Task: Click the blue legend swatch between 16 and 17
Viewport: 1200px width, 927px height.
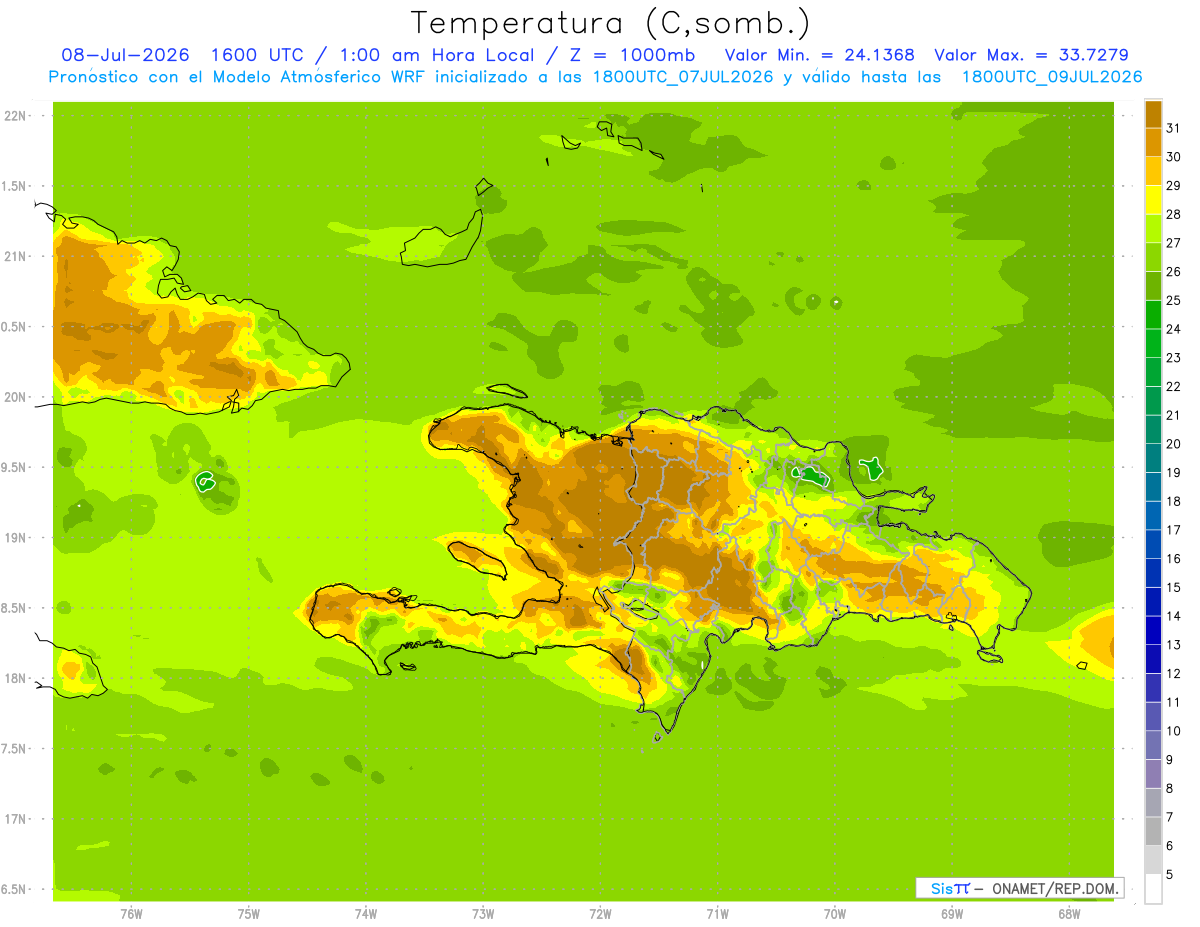Action: point(1153,544)
